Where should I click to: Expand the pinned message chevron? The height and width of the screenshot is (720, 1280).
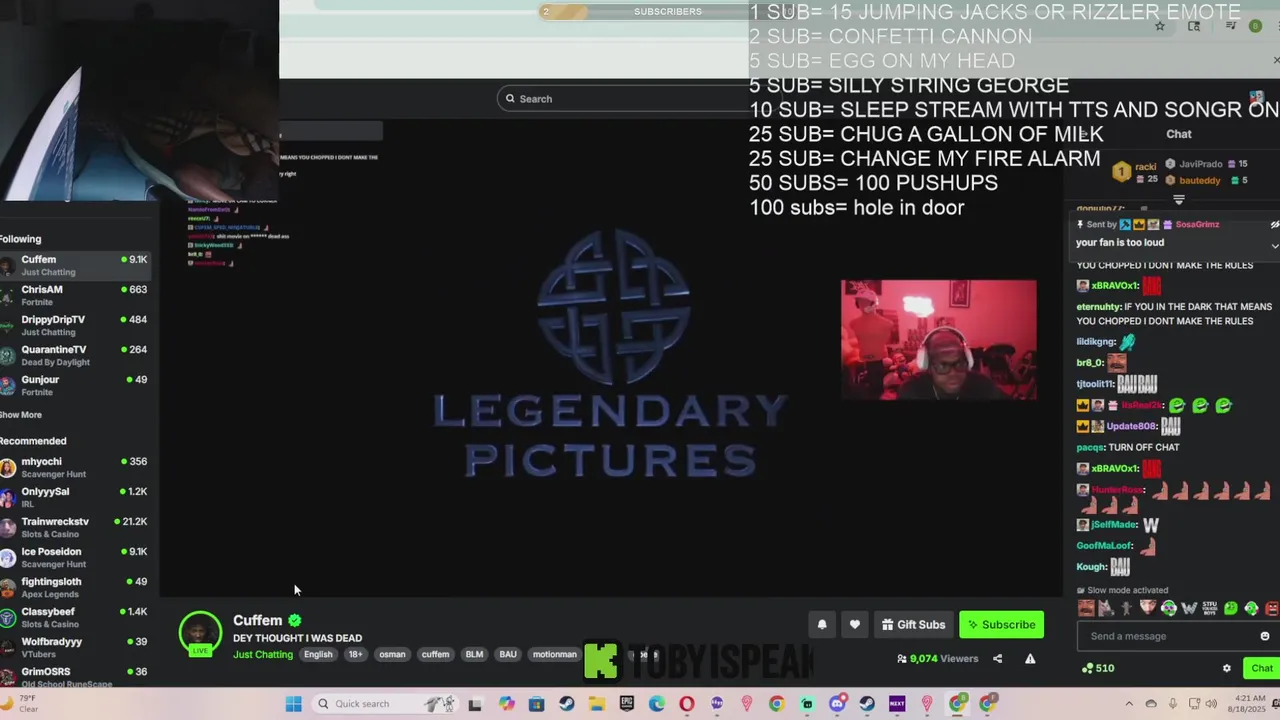(x=1274, y=245)
